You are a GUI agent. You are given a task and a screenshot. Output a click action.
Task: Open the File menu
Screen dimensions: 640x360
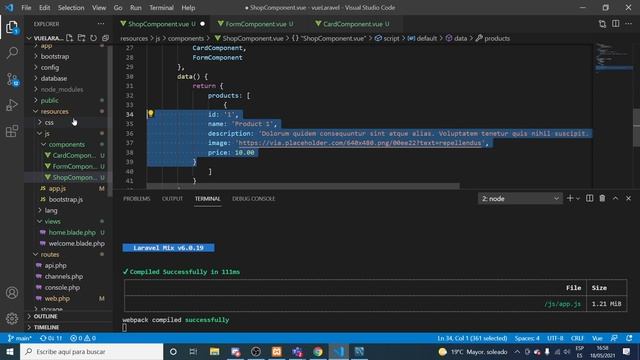click(x=26, y=7)
